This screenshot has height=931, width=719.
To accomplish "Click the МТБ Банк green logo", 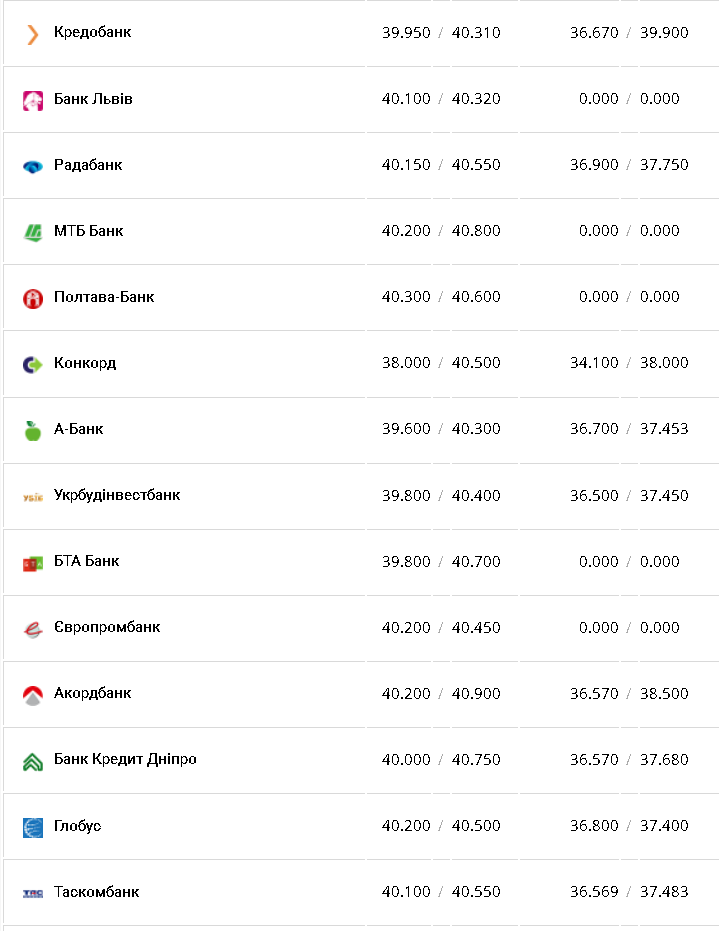I will coord(33,232).
